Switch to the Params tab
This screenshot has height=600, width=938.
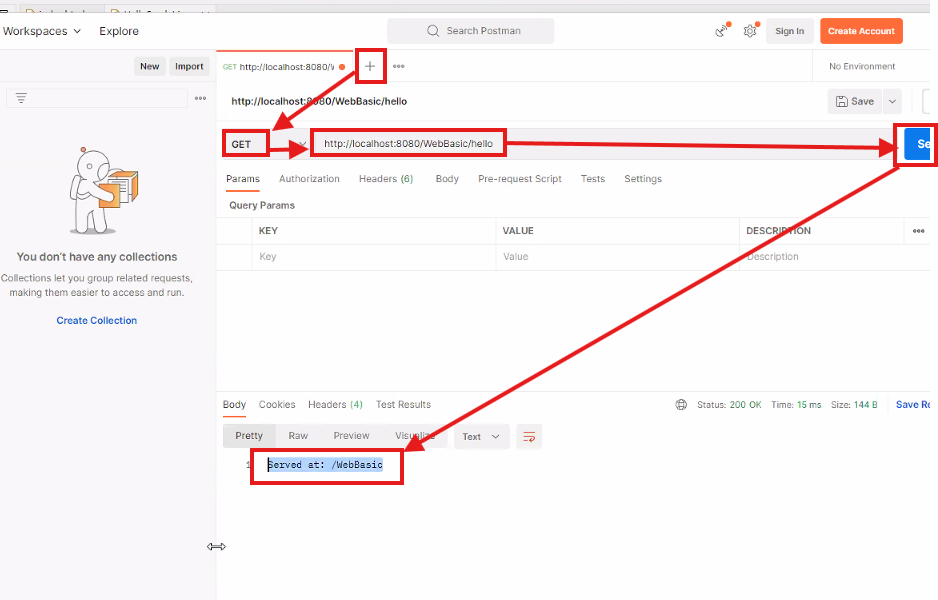pyautogui.click(x=243, y=179)
